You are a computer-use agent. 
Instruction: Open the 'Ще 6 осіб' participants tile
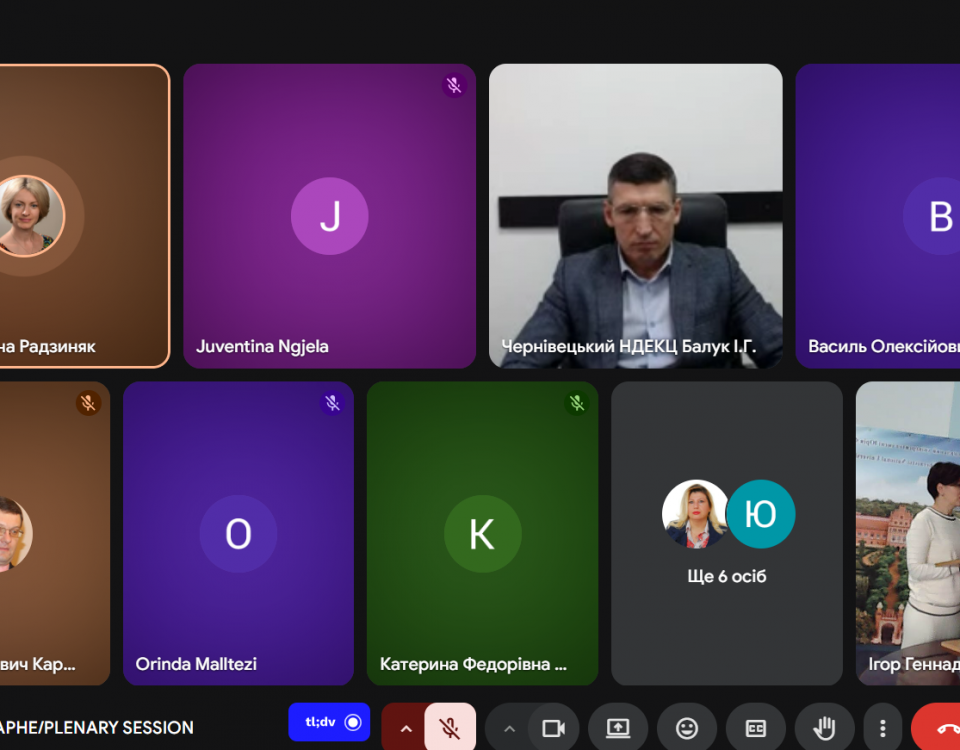727,532
